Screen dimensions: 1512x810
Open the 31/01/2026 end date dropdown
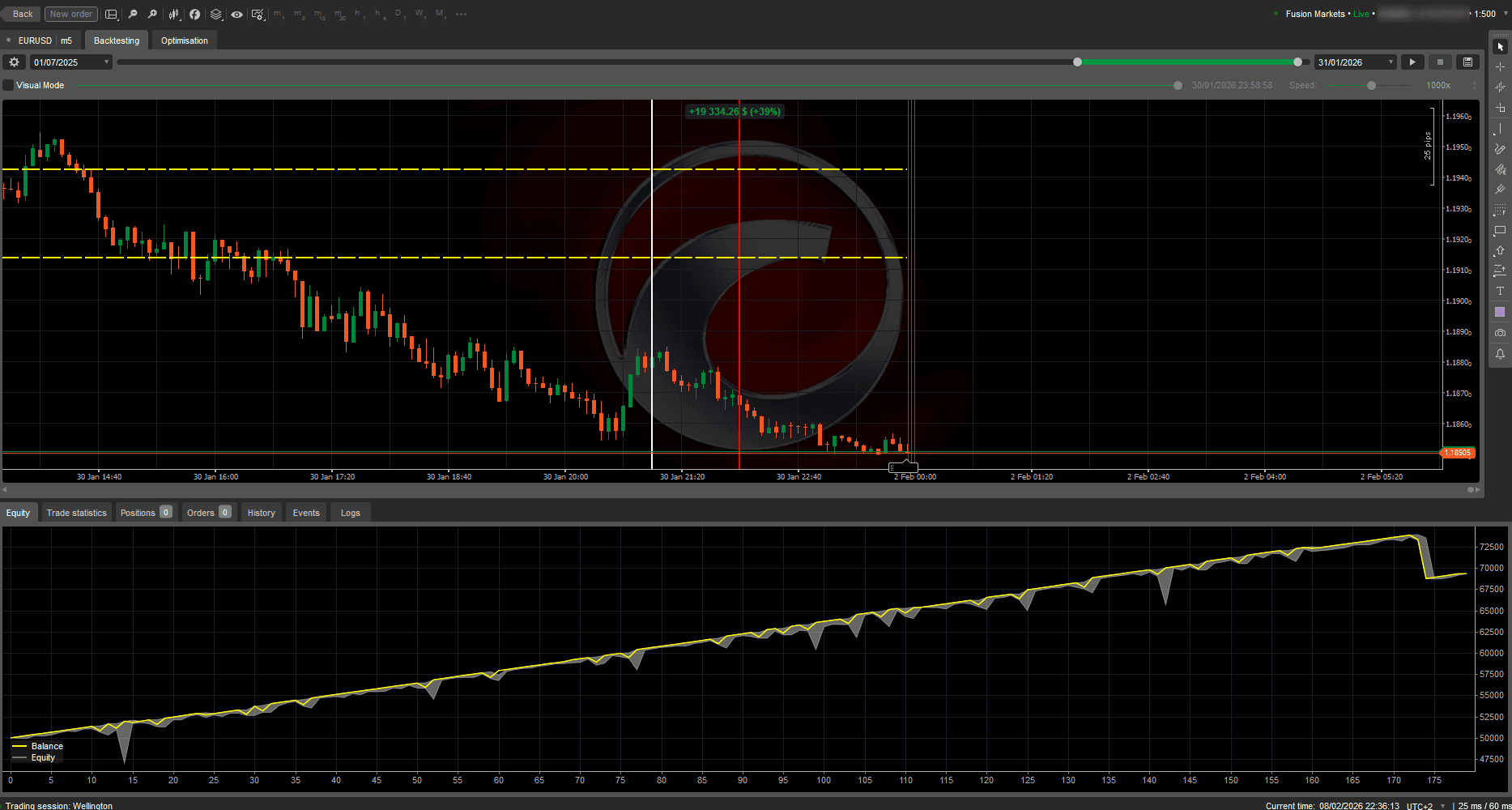1390,62
